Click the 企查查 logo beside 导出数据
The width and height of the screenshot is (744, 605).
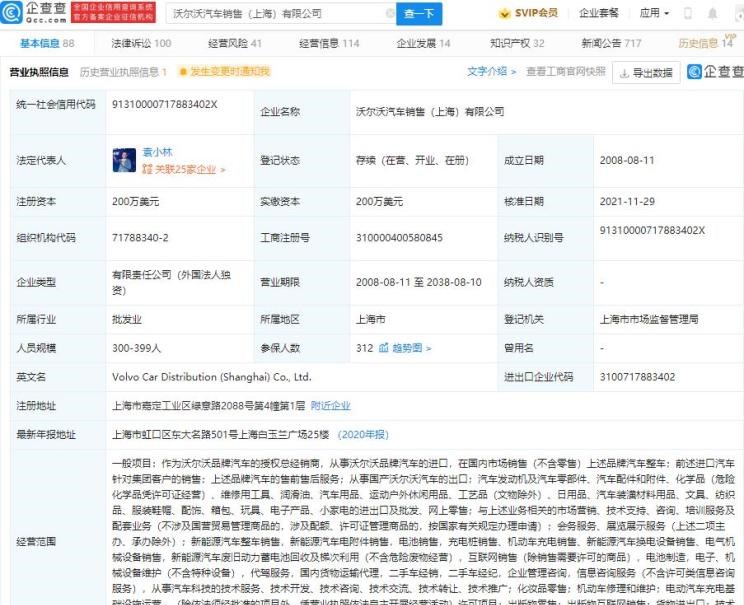pos(716,72)
